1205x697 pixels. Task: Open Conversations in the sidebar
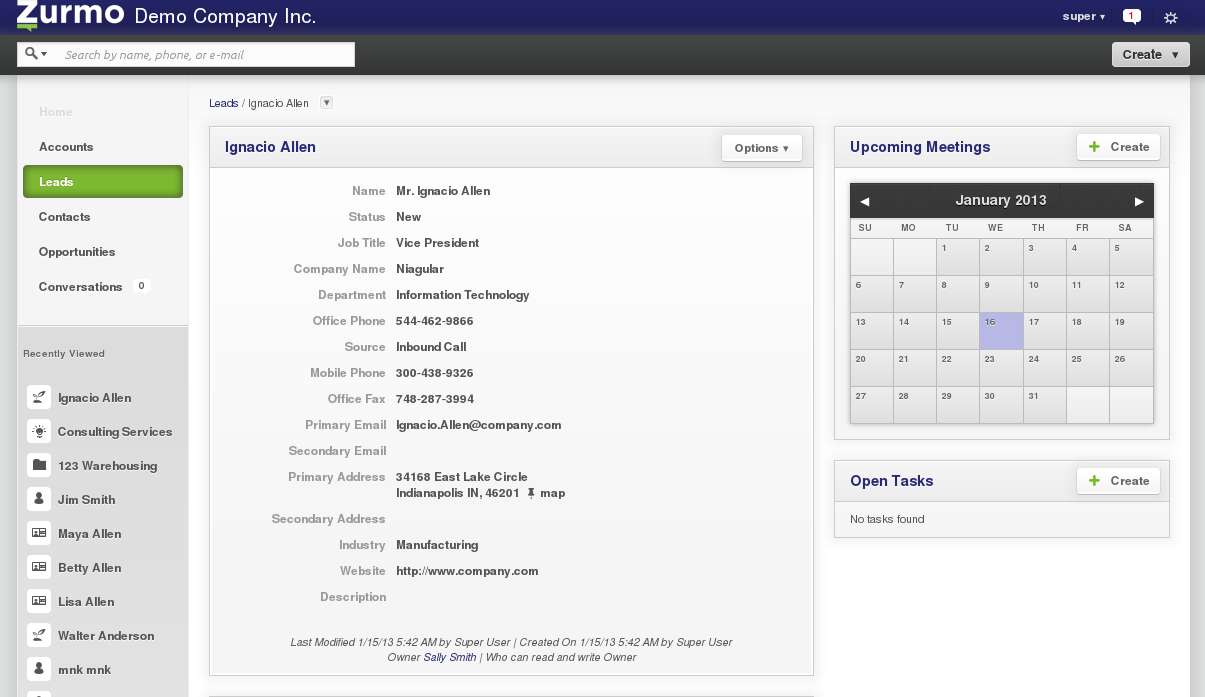(81, 287)
